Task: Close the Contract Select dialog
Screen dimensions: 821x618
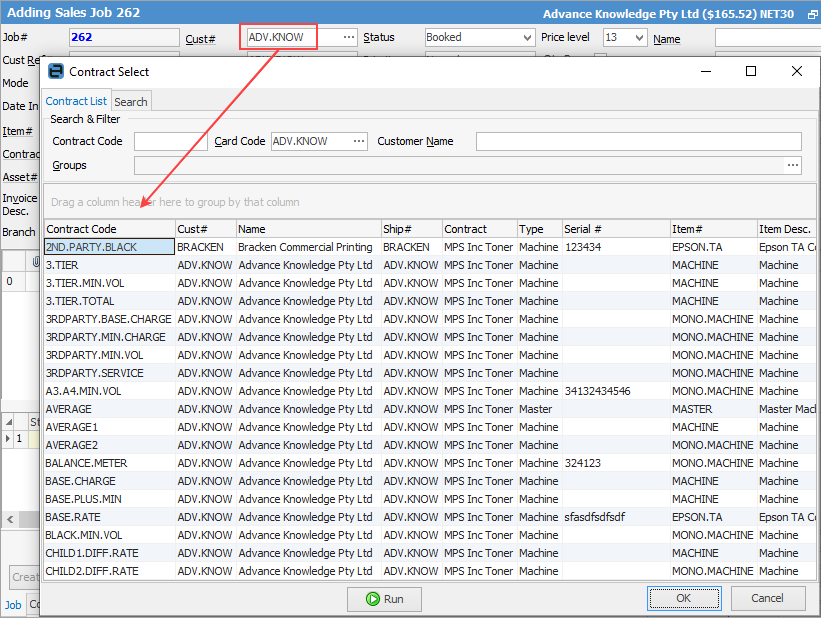Action: [797, 72]
